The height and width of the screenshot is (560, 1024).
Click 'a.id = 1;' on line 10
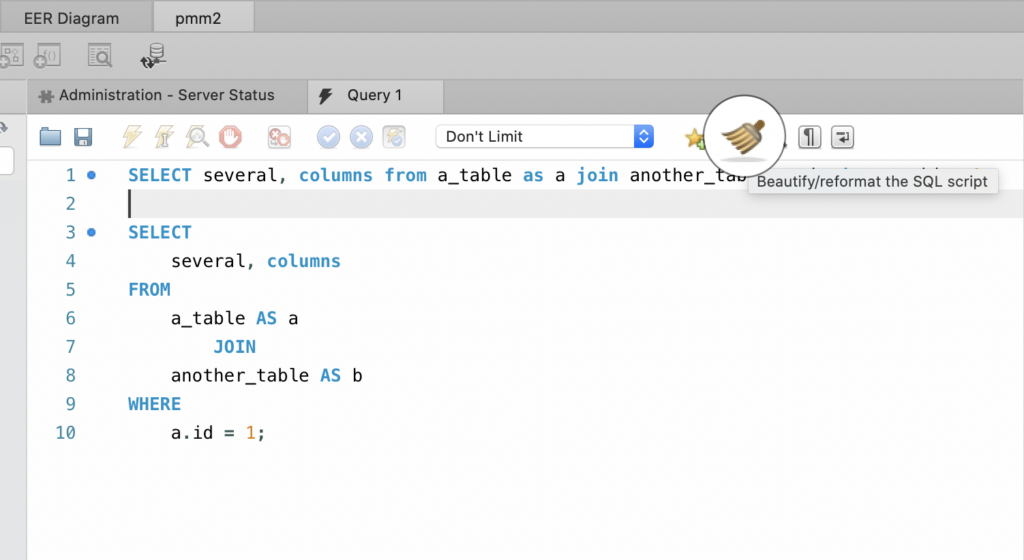218,433
